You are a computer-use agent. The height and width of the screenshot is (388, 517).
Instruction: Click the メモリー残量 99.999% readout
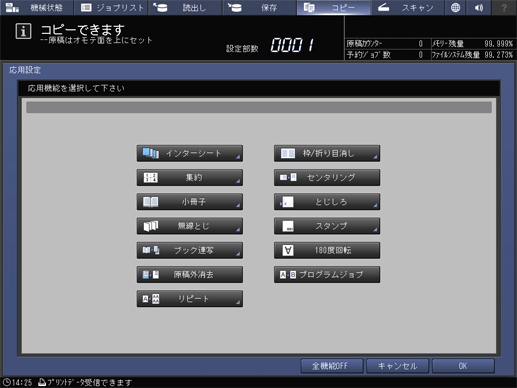pos(473,44)
